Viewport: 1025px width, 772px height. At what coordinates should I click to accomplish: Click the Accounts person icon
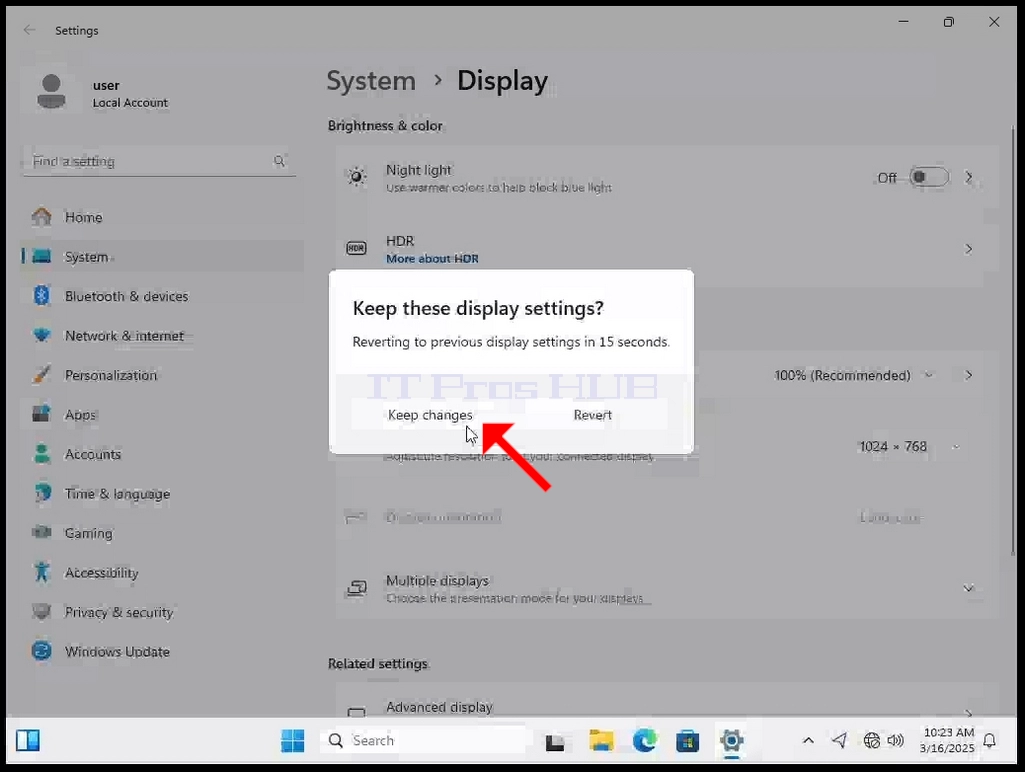[42, 454]
